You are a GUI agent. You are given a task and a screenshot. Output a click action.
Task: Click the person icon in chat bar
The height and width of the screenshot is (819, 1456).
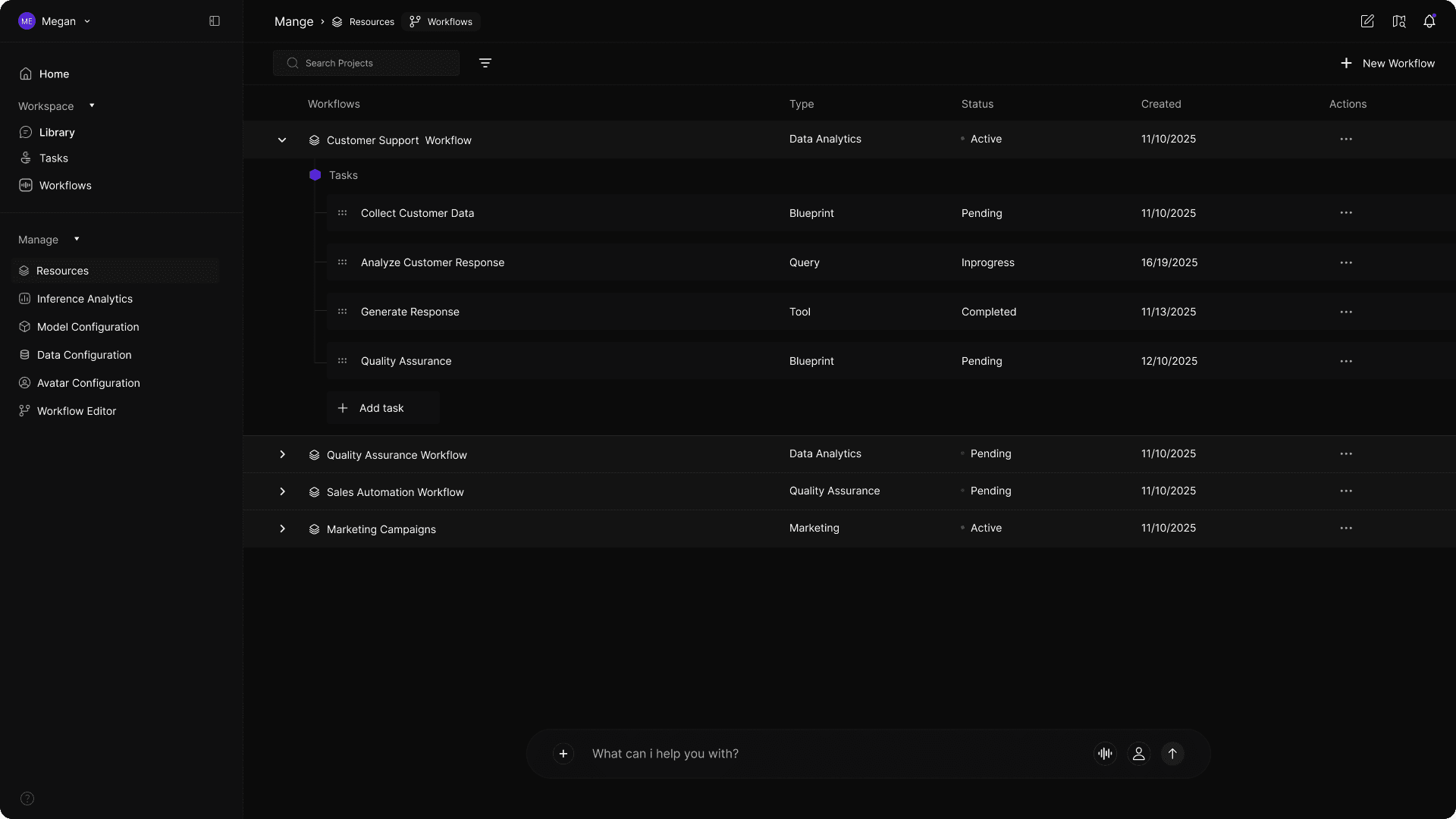click(1138, 754)
